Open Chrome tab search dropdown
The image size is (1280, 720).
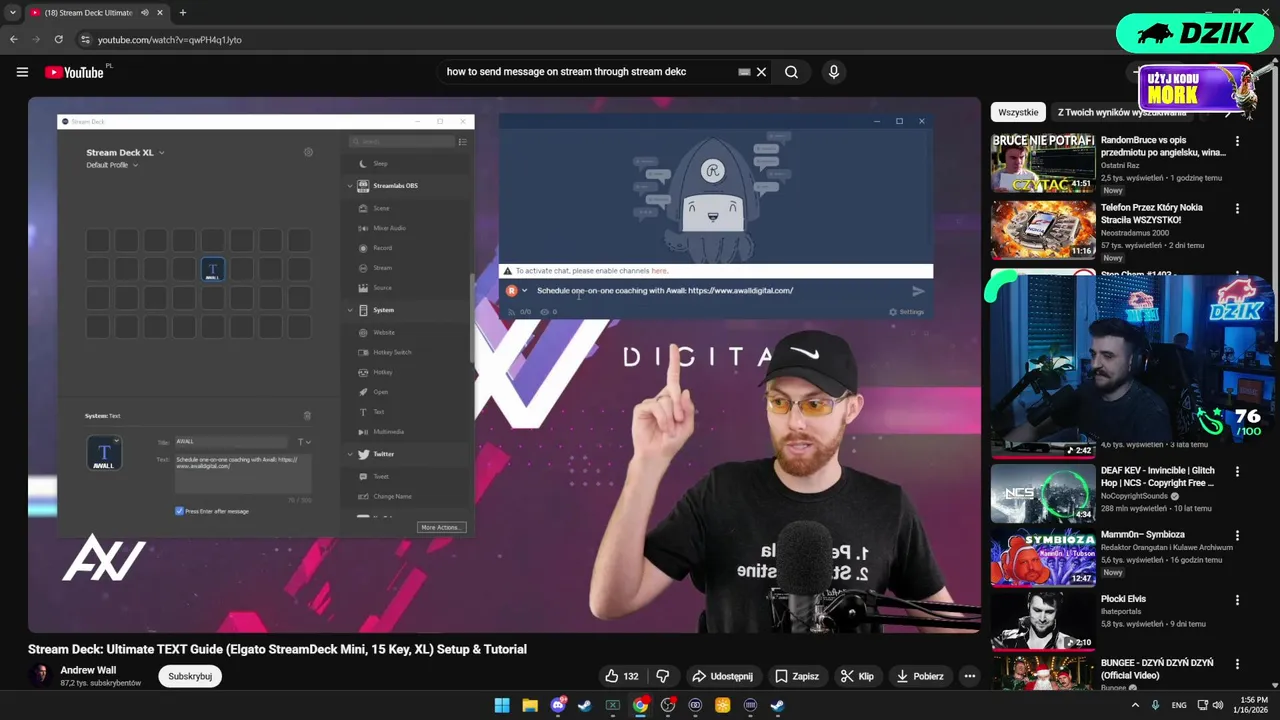[x=13, y=13]
